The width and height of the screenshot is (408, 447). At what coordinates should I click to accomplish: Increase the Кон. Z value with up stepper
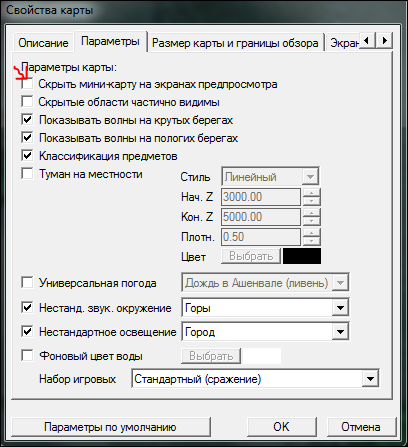tap(311, 213)
